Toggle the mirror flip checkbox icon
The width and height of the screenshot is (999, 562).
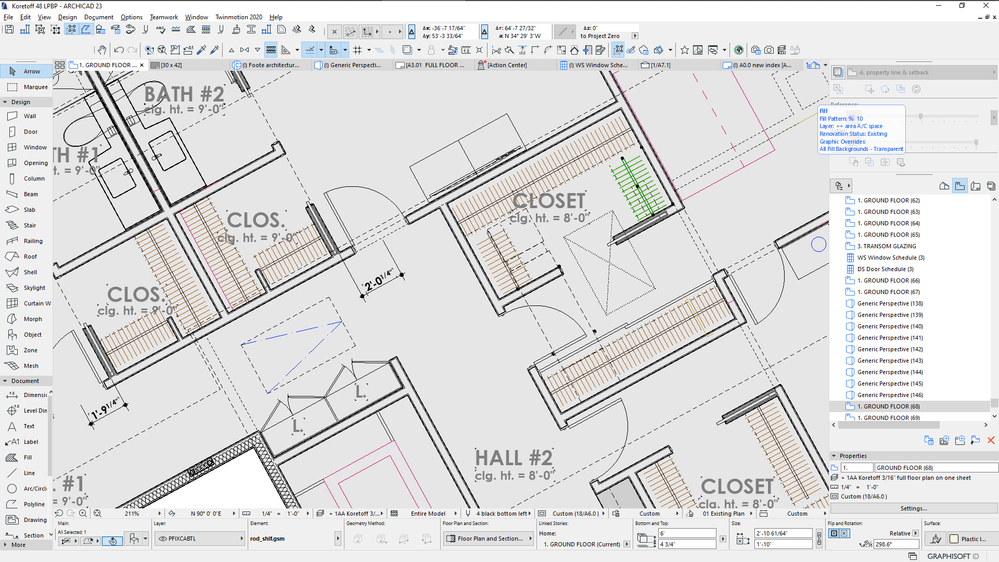coord(838,533)
